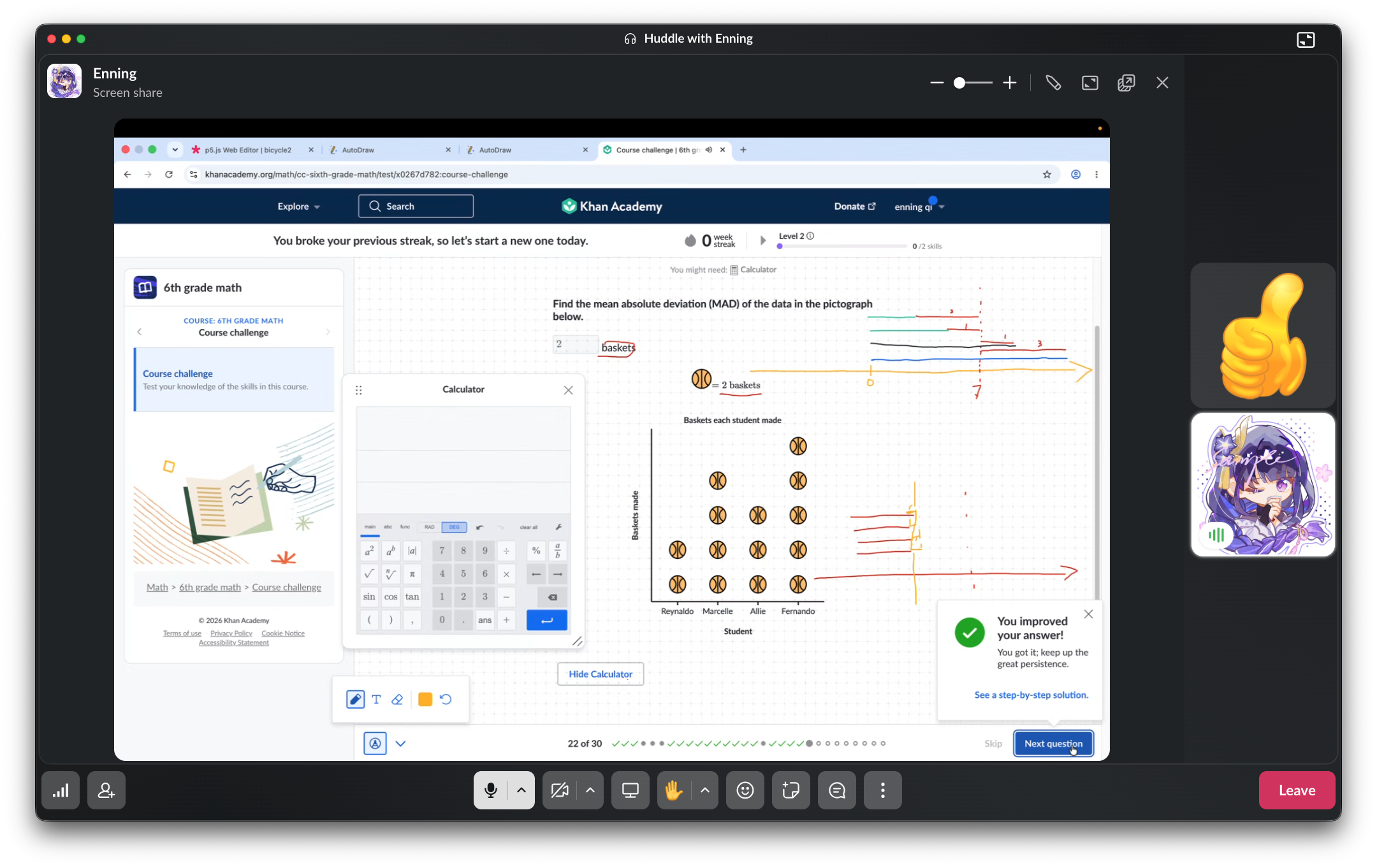Switch calculator to DEG mode

tap(454, 528)
